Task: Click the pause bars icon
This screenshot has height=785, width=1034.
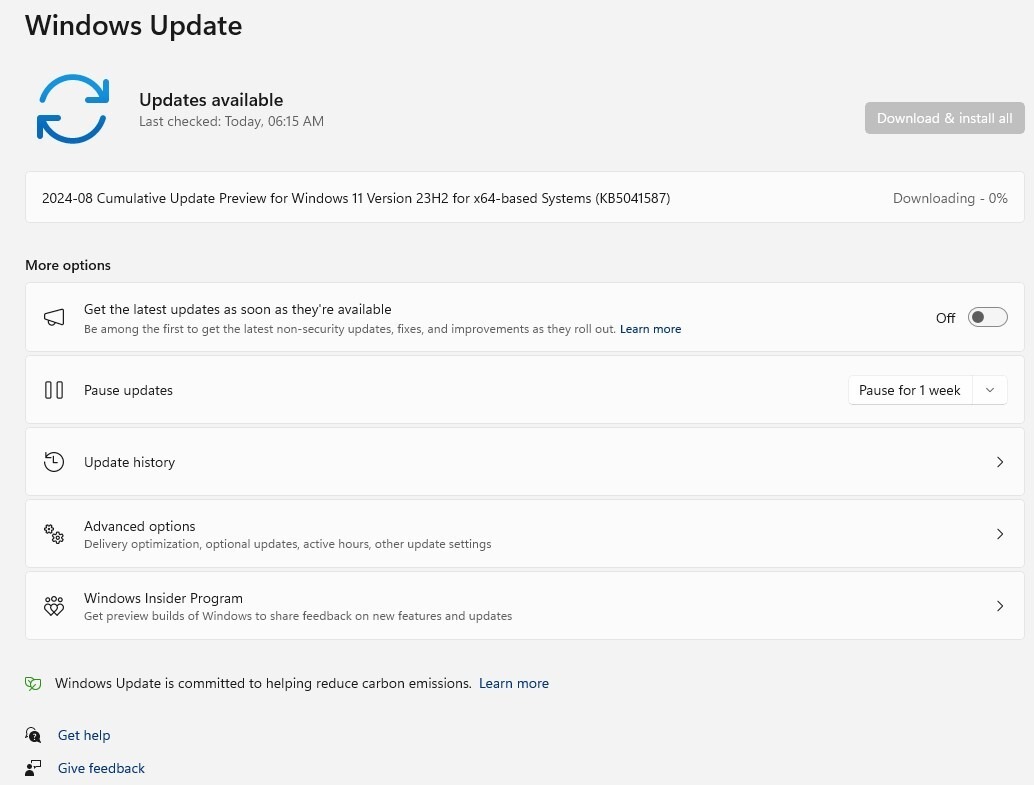Action: 54,390
